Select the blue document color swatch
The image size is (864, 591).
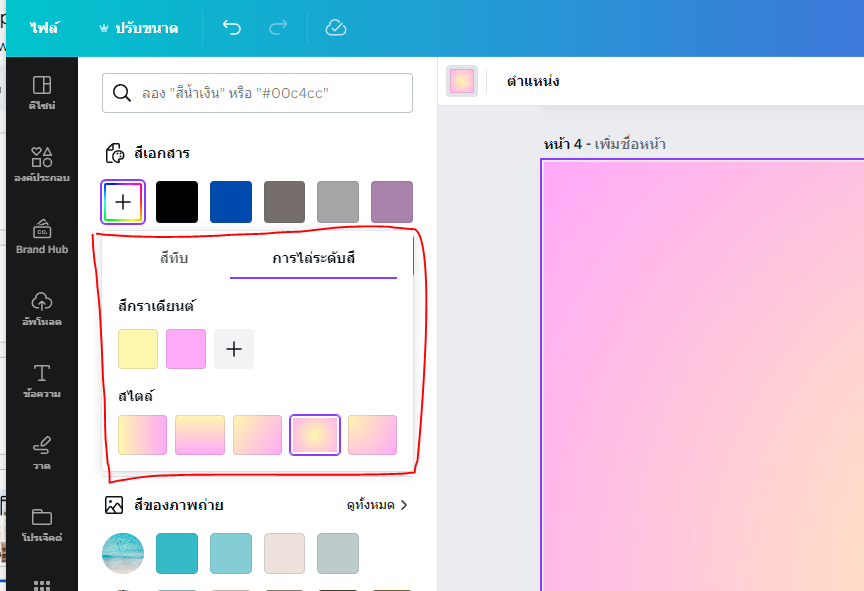(x=231, y=202)
